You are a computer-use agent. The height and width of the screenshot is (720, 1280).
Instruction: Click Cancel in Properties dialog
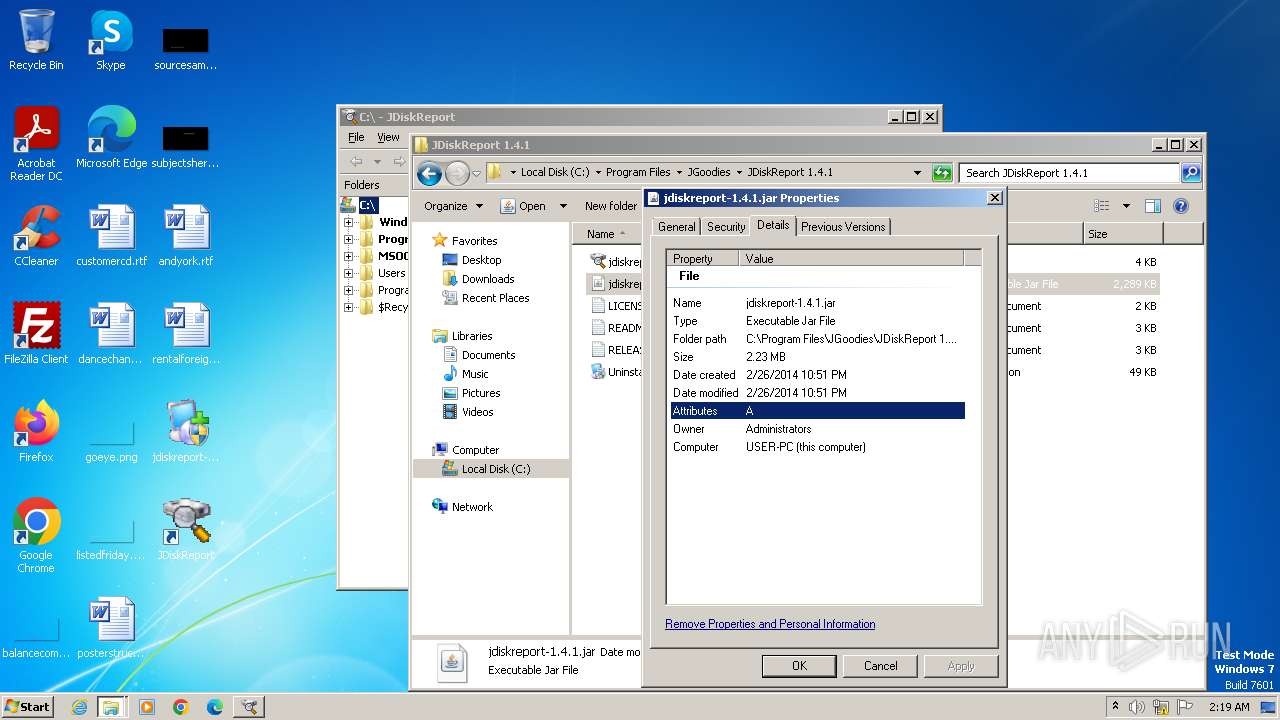click(x=880, y=666)
